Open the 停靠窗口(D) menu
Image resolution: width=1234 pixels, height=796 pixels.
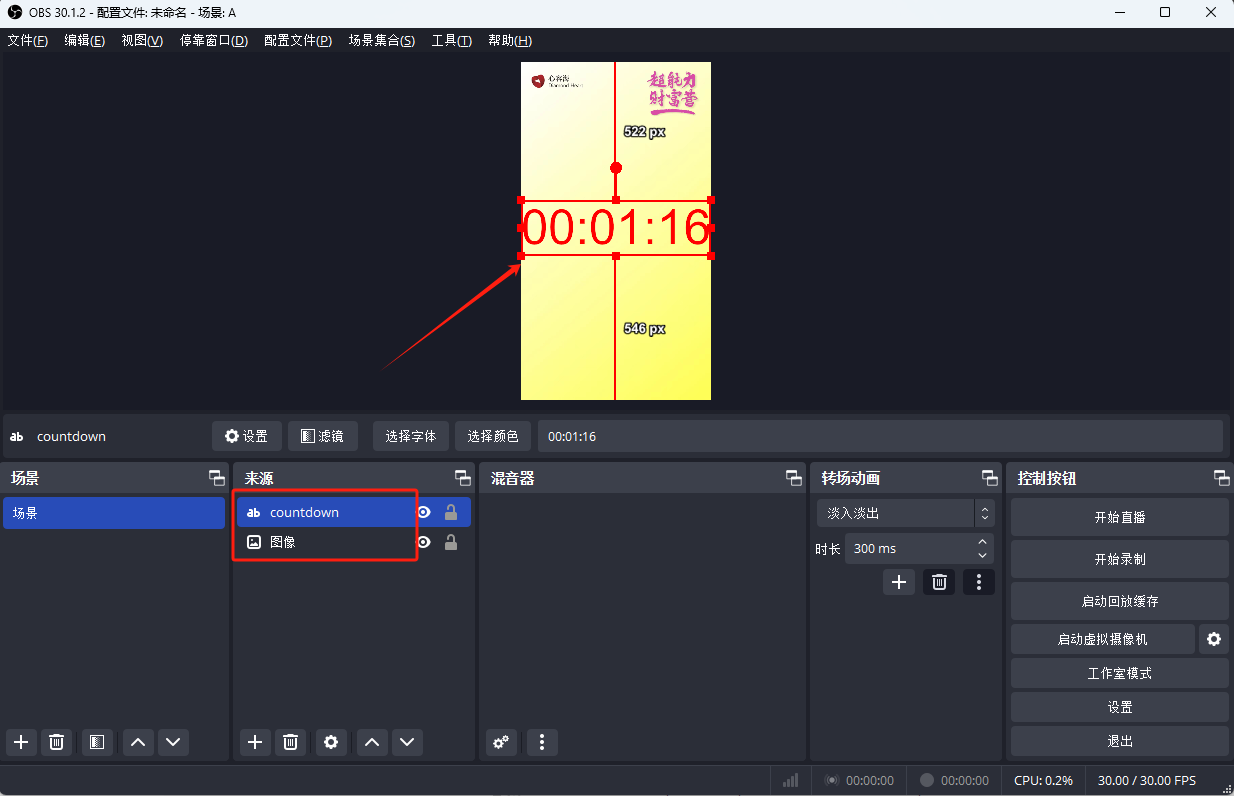pyautogui.click(x=213, y=40)
